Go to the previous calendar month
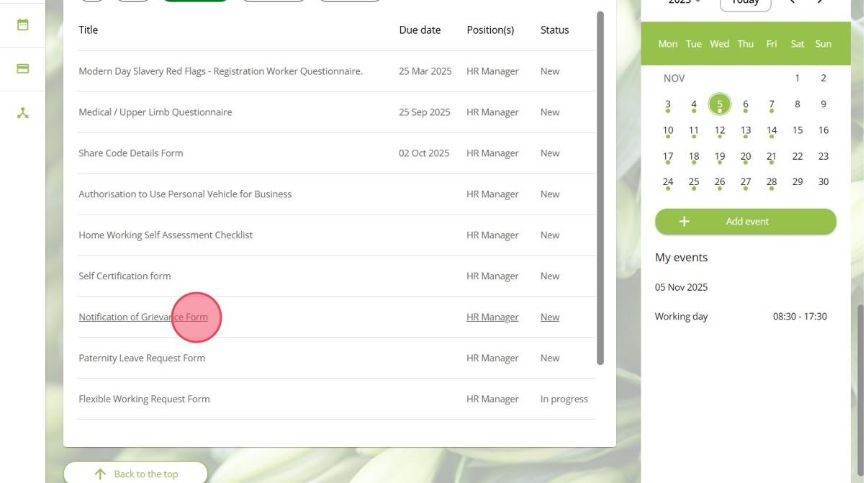864x483 pixels. coord(792,2)
